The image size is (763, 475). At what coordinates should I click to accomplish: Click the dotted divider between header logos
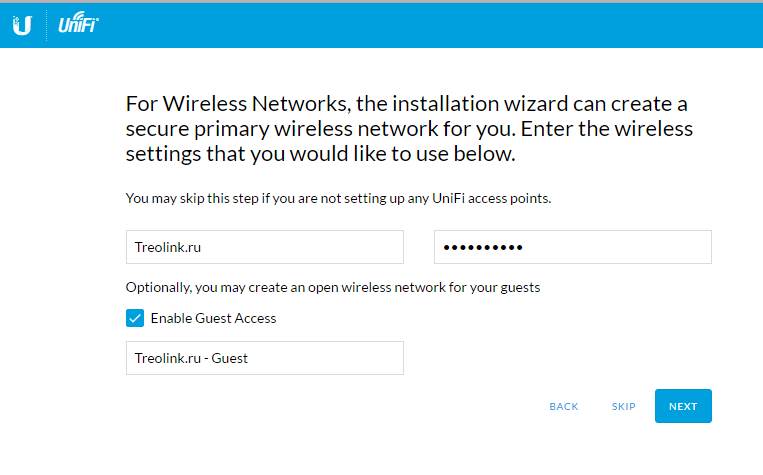tap(46, 25)
